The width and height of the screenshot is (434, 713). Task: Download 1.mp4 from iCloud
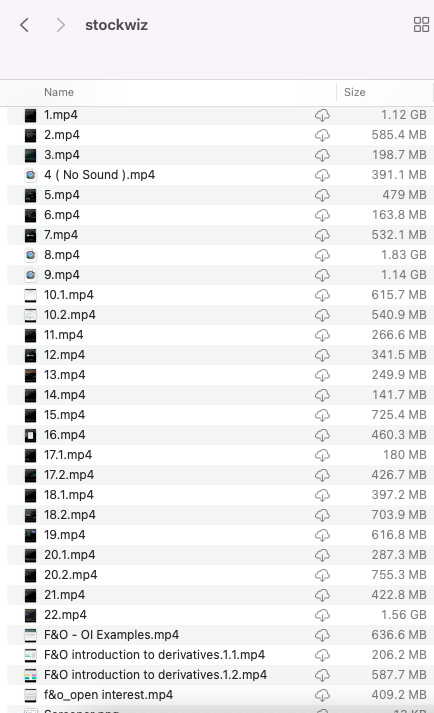point(322,115)
